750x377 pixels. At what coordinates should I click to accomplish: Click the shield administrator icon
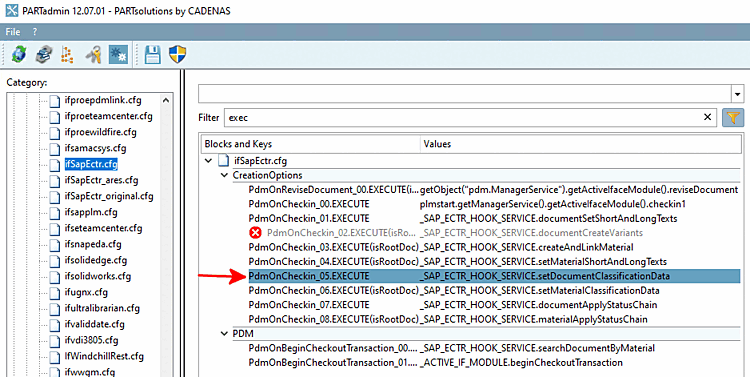[177, 55]
